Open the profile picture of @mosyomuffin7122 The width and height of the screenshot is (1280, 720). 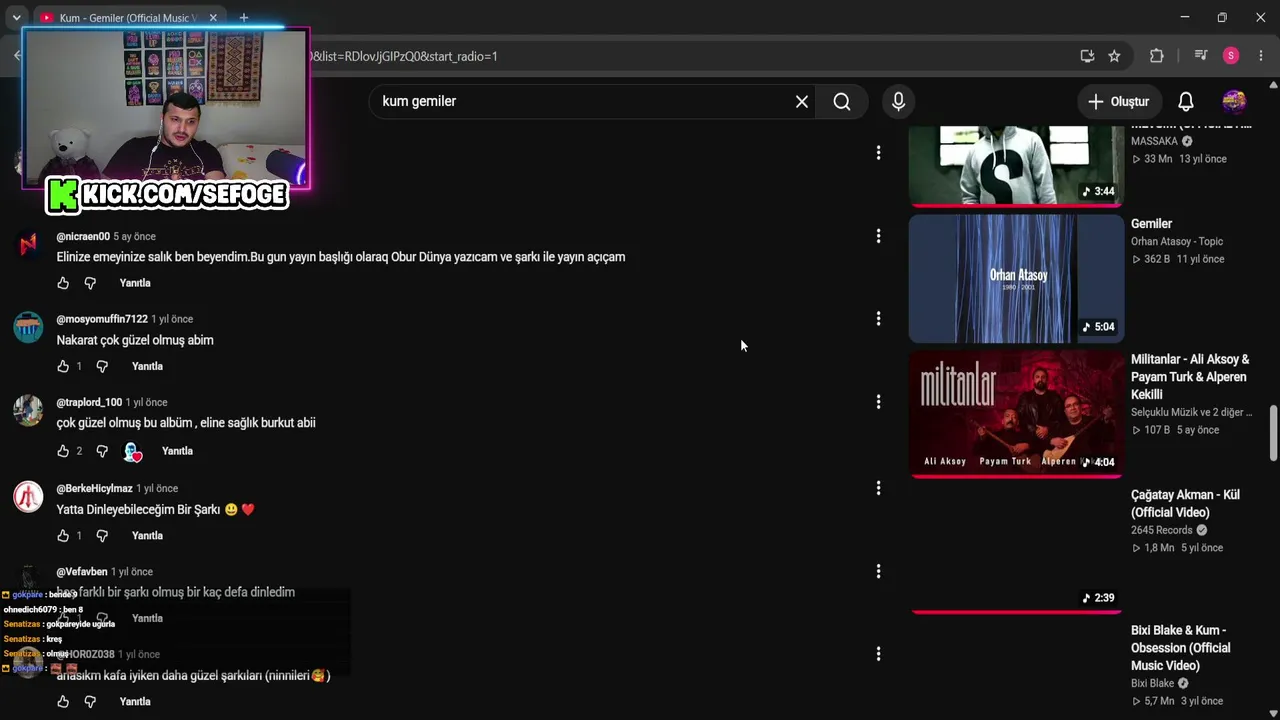[x=28, y=327]
